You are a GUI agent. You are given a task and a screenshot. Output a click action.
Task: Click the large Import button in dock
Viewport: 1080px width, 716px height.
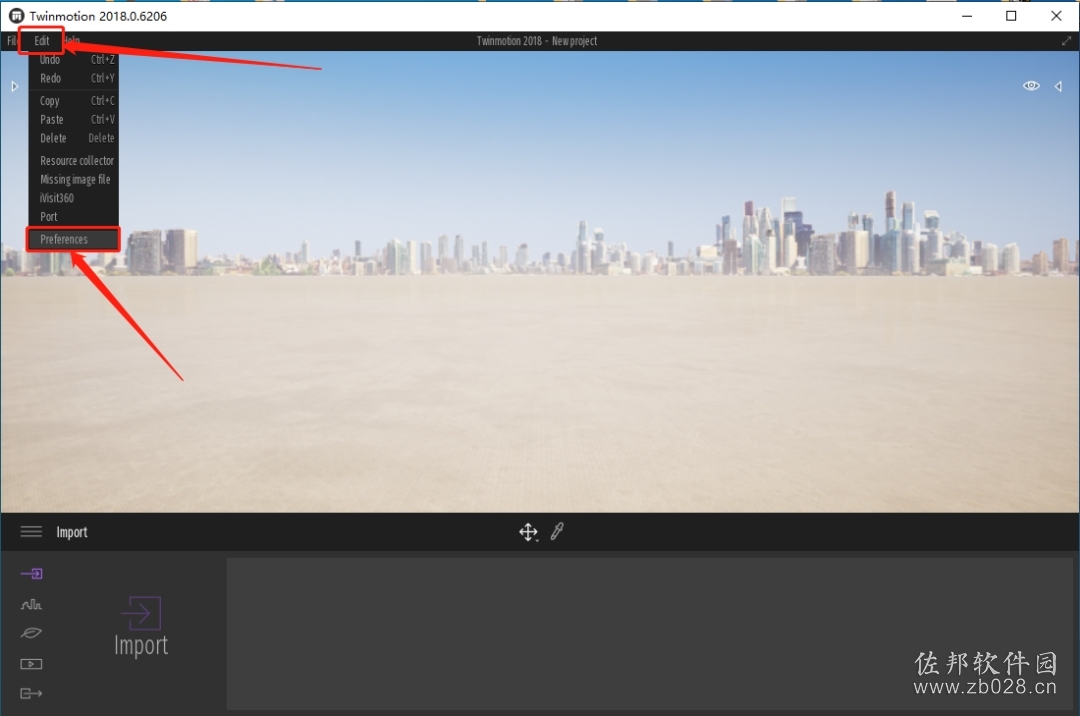[x=141, y=626]
